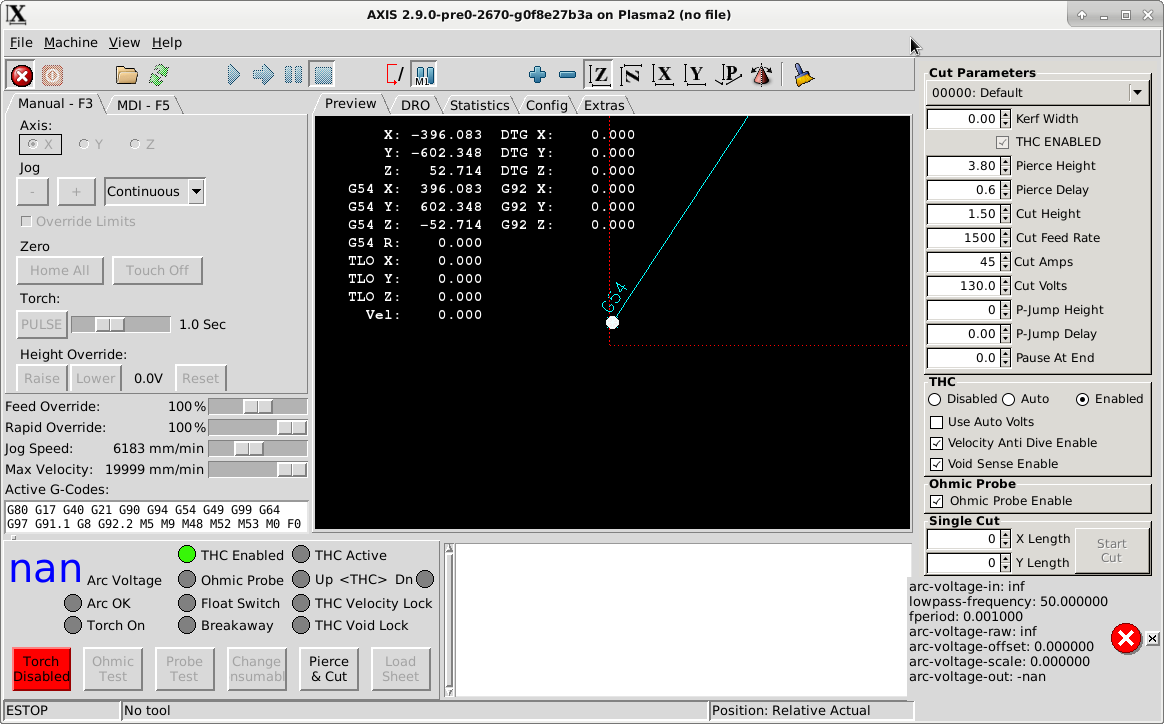The width and height of the screenshot is (1164, 724).
Task: Select the P perspective view icon
Action: point(728,75)
